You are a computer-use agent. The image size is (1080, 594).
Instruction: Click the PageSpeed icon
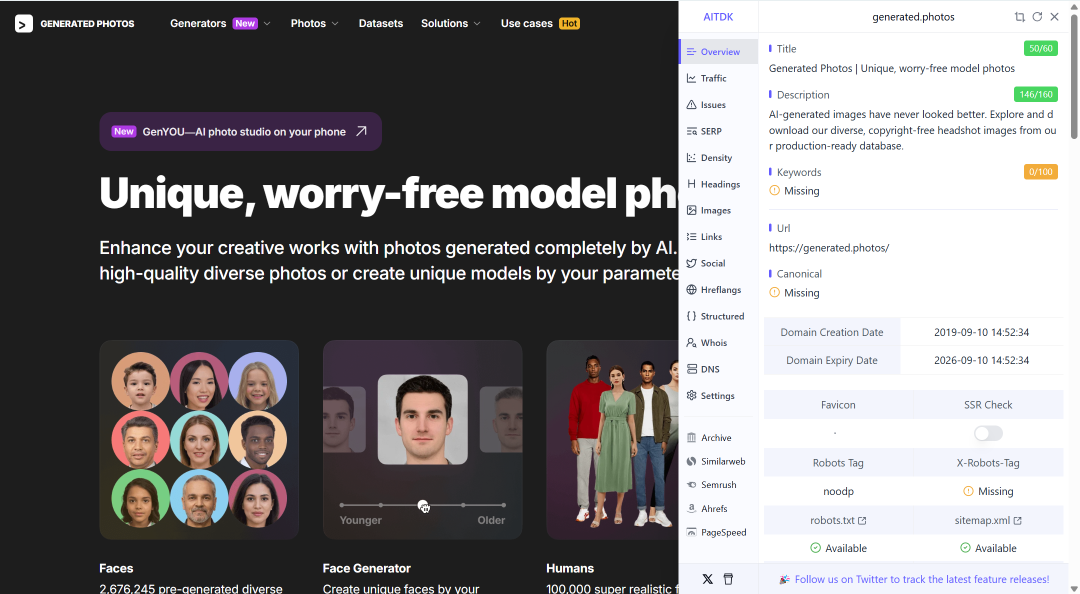(x=692, y=532)
